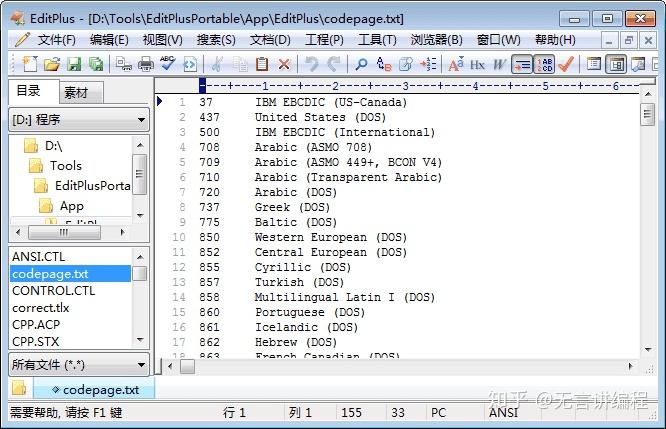The width and height of the screenshot is (666, 429).
Task: Click the View in Browser icon
Action: pos(189,64)
